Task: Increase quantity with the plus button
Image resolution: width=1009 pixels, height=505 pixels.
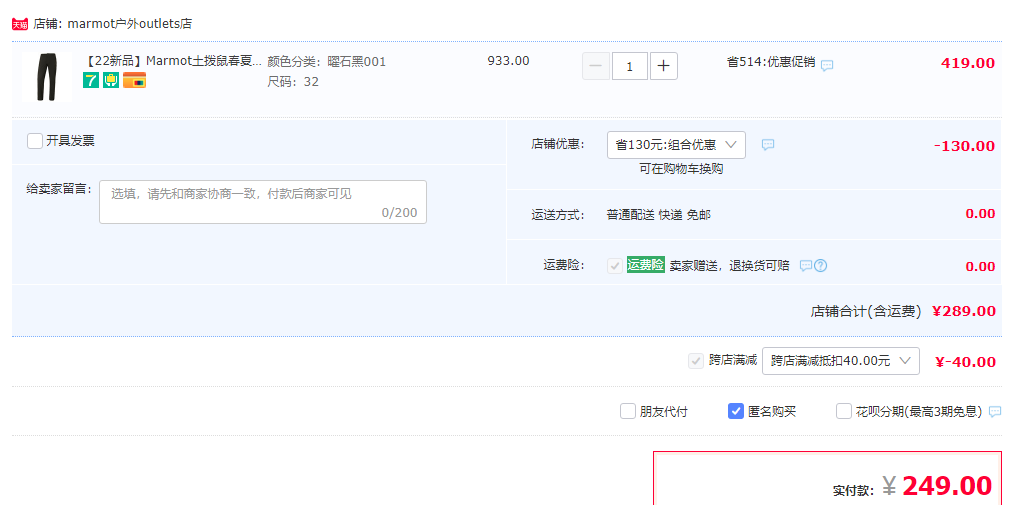Action: pyautogui.click(x=663, y=66)
